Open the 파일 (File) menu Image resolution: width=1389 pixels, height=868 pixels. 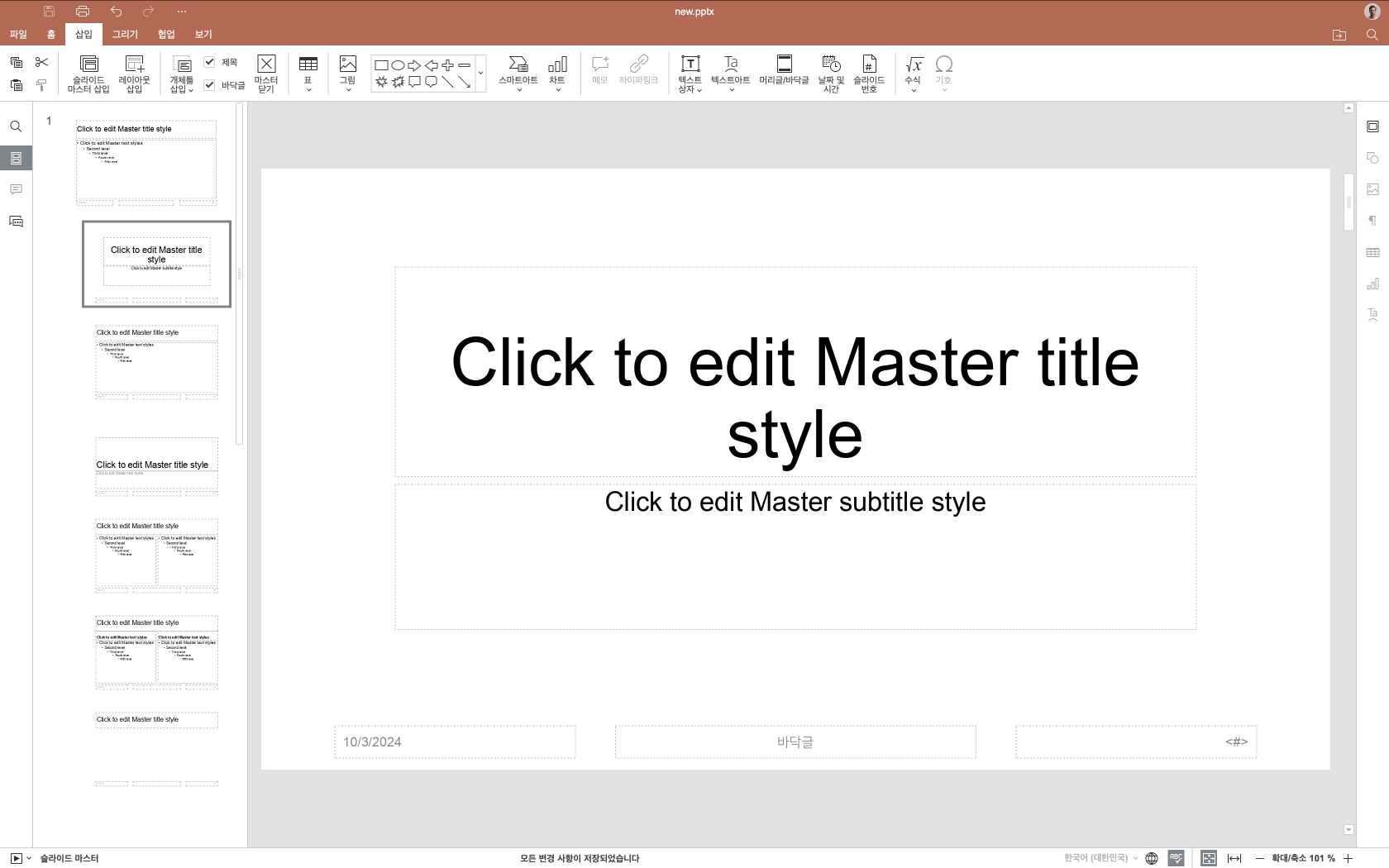point(18,35)
